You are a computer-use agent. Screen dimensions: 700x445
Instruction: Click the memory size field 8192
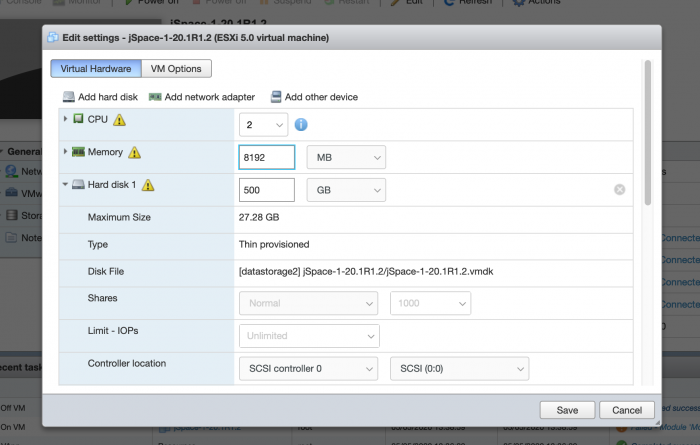click(267, 157)
